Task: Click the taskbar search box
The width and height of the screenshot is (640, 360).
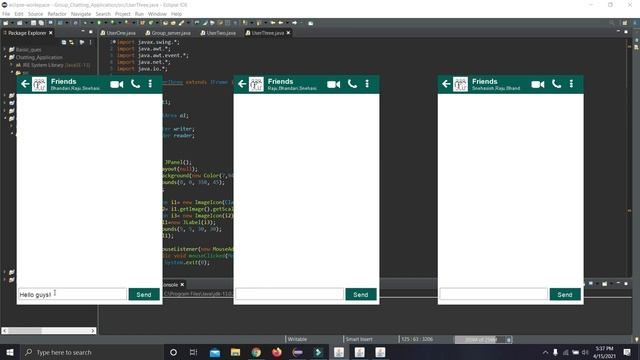Action: [92, 352]
